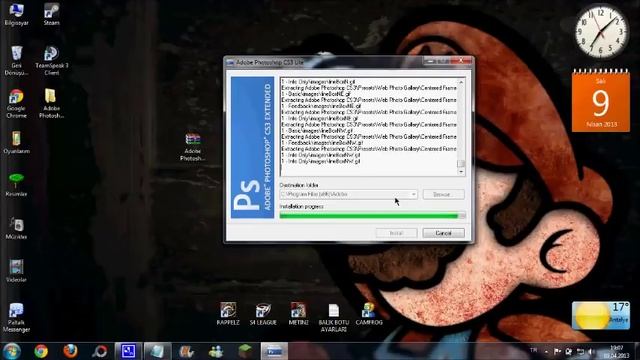Launch Chrome from the taskbar
The height and width of the screenshot is (360, 640).
41,351
